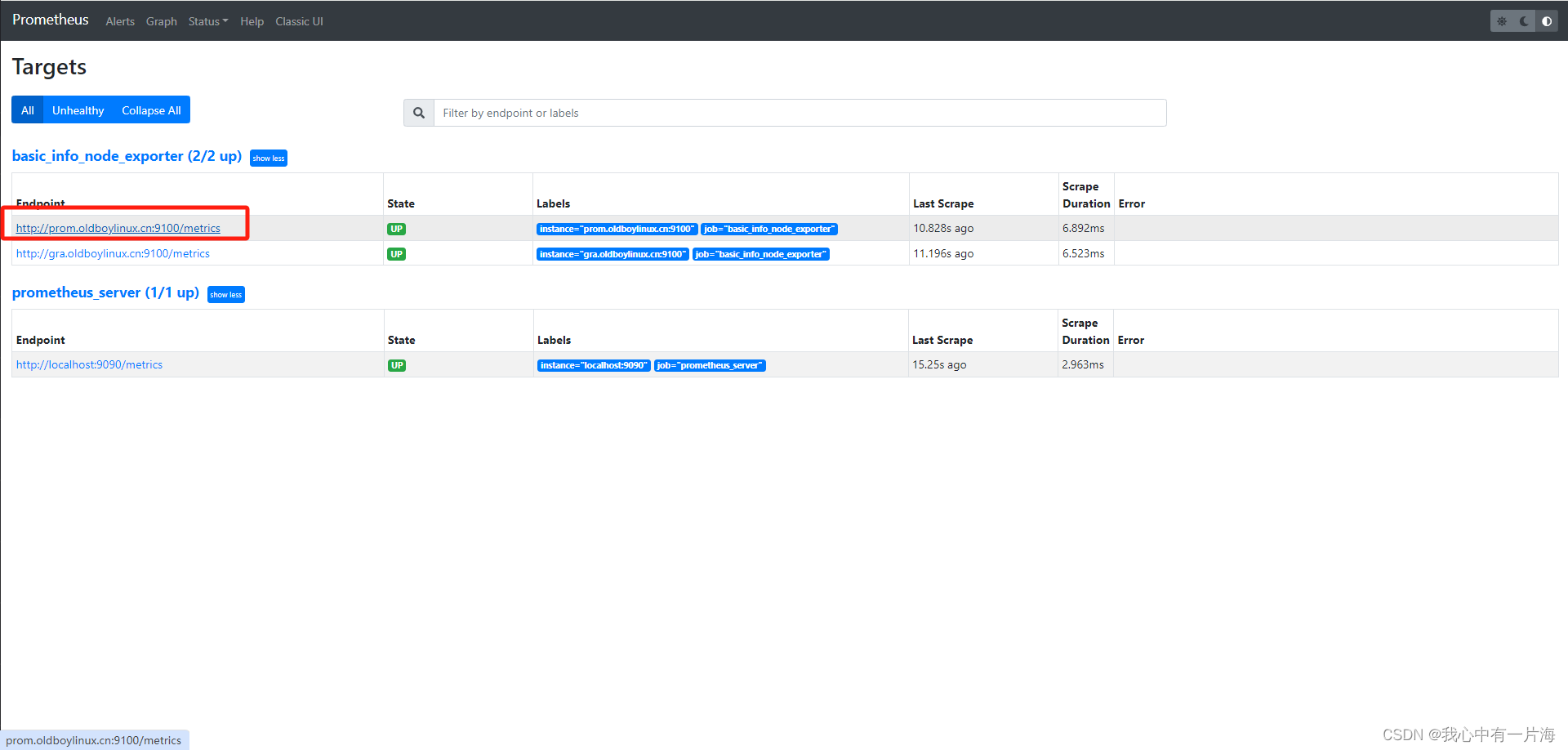1568x750 pixels.
Task: Switch to dark theme moon icon
Action: coord(1524,21)
